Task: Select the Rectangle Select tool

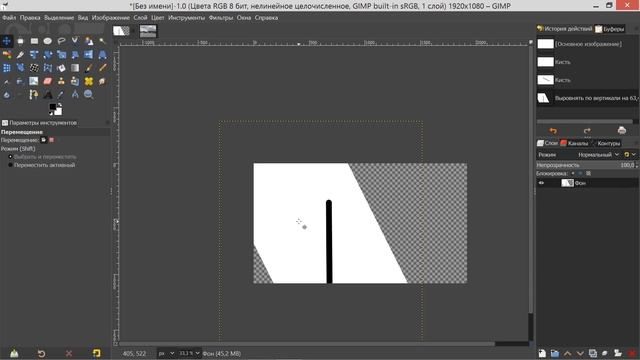Action: coord(34,41)
